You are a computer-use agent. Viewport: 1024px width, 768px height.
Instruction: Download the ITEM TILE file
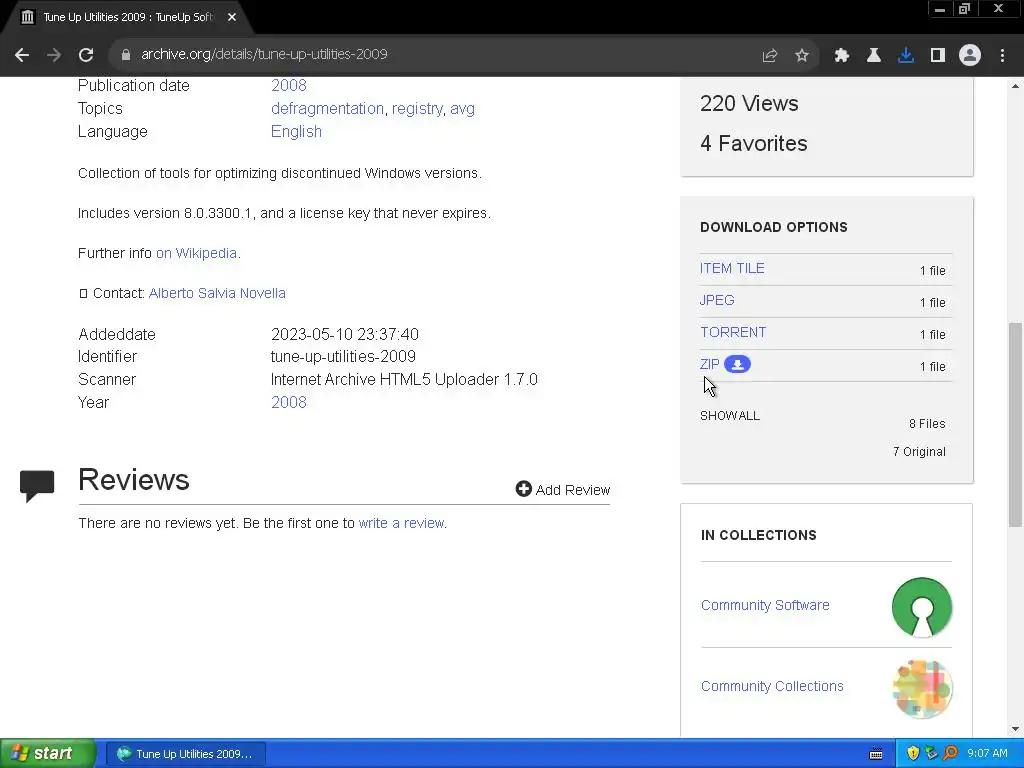[x=732, y=268]
